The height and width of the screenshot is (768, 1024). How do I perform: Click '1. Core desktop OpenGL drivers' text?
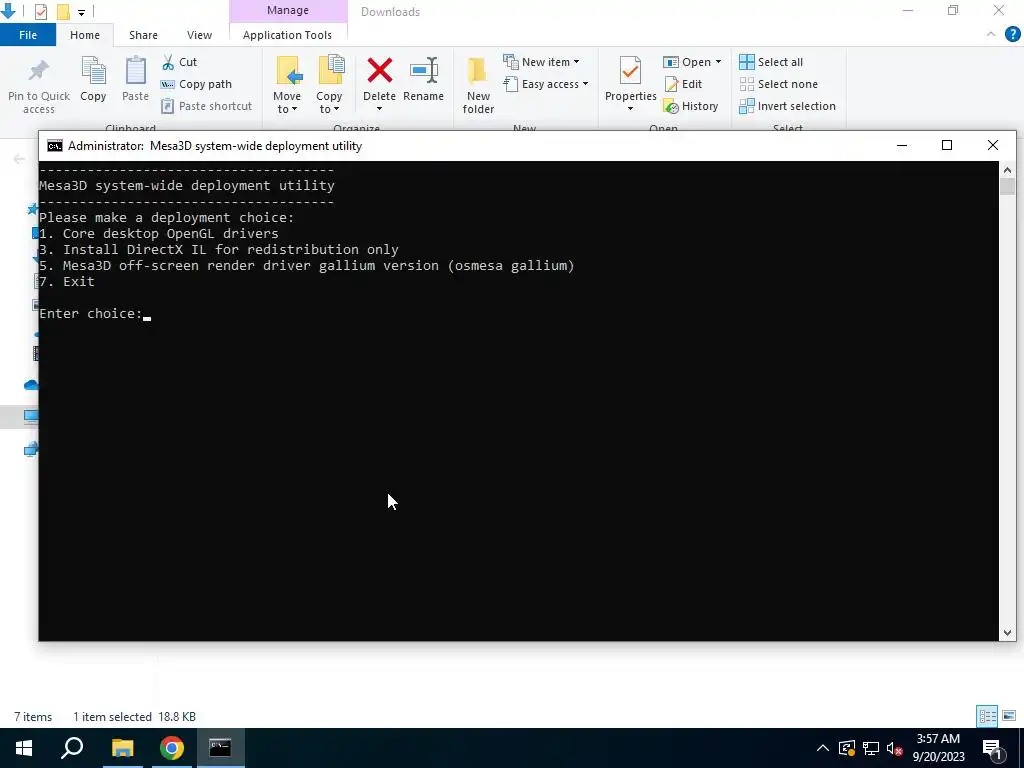point(159,233)
